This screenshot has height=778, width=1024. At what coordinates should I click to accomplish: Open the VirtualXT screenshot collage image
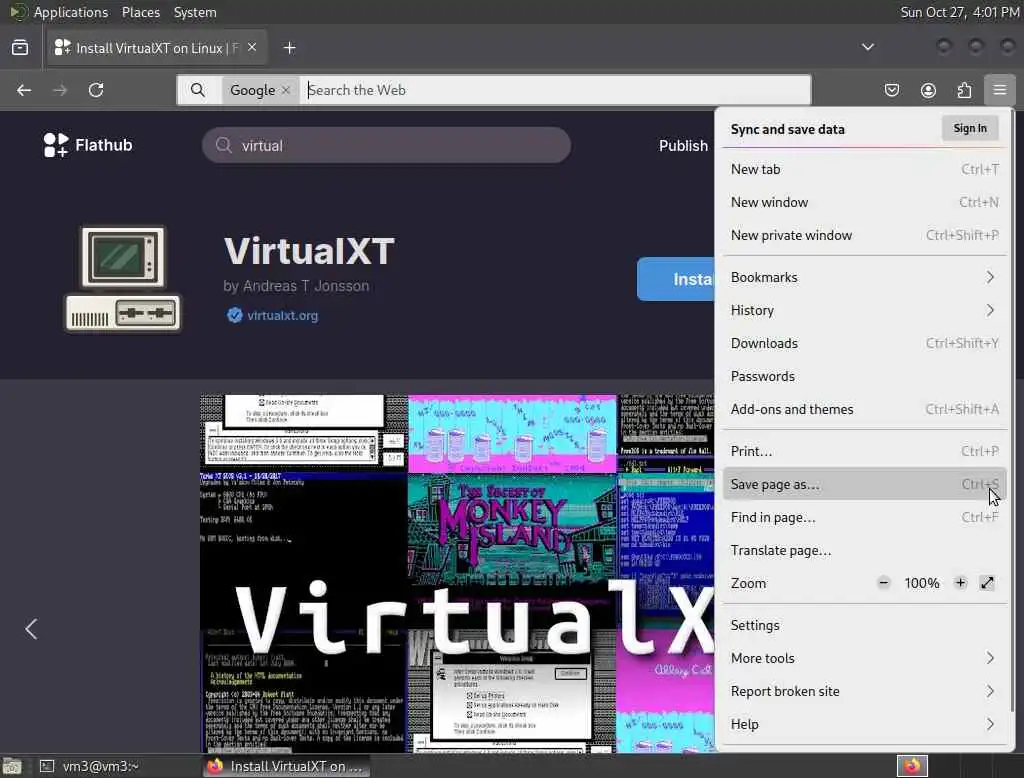tap(457, 574)
